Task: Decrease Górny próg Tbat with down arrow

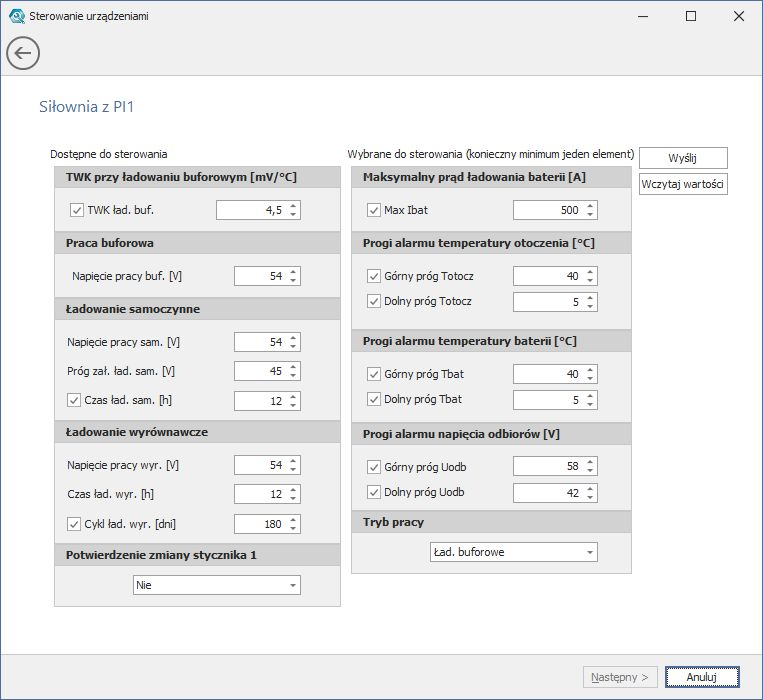Action: coord(590,378)
